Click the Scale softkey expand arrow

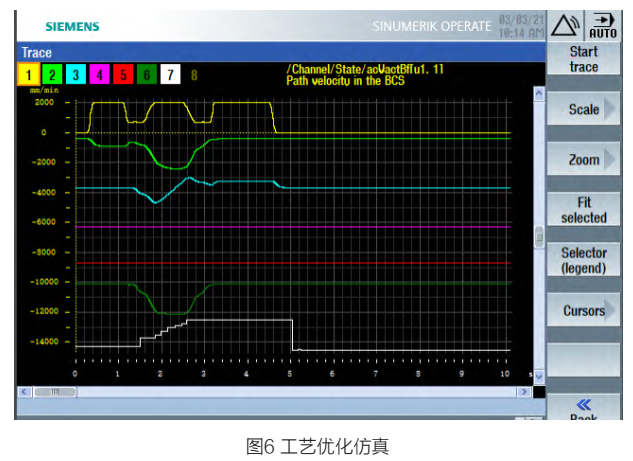pyautogui.click(x=610, y=109)
